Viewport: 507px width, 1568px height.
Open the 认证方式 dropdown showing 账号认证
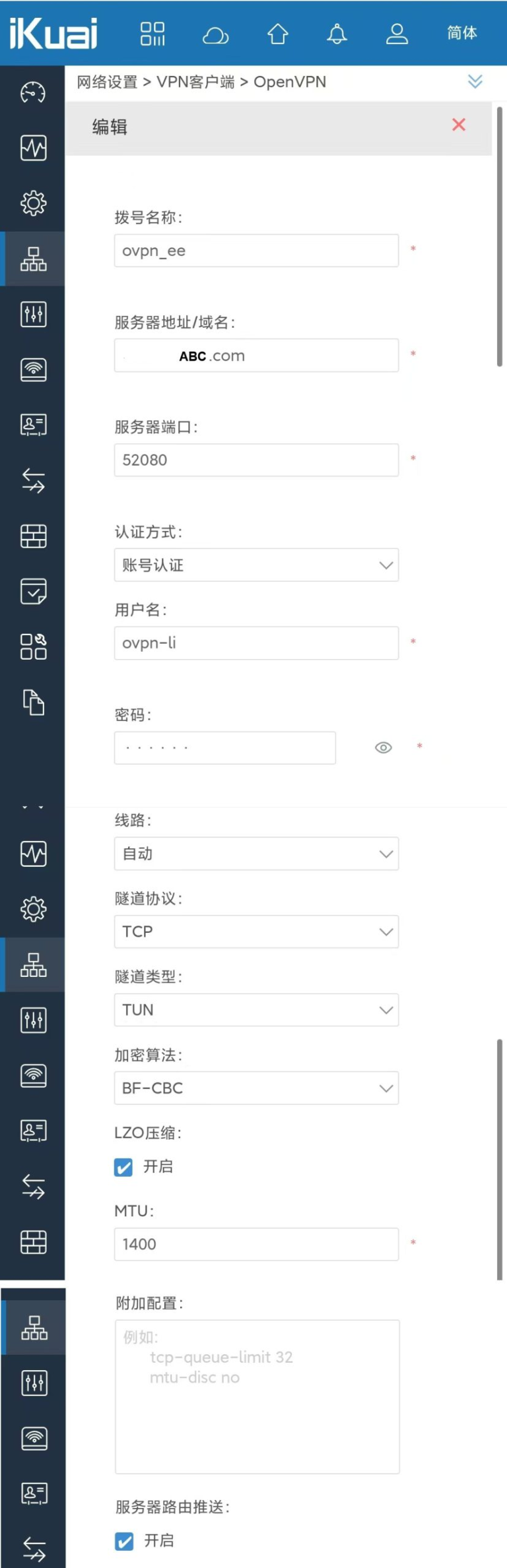(256, 565)
